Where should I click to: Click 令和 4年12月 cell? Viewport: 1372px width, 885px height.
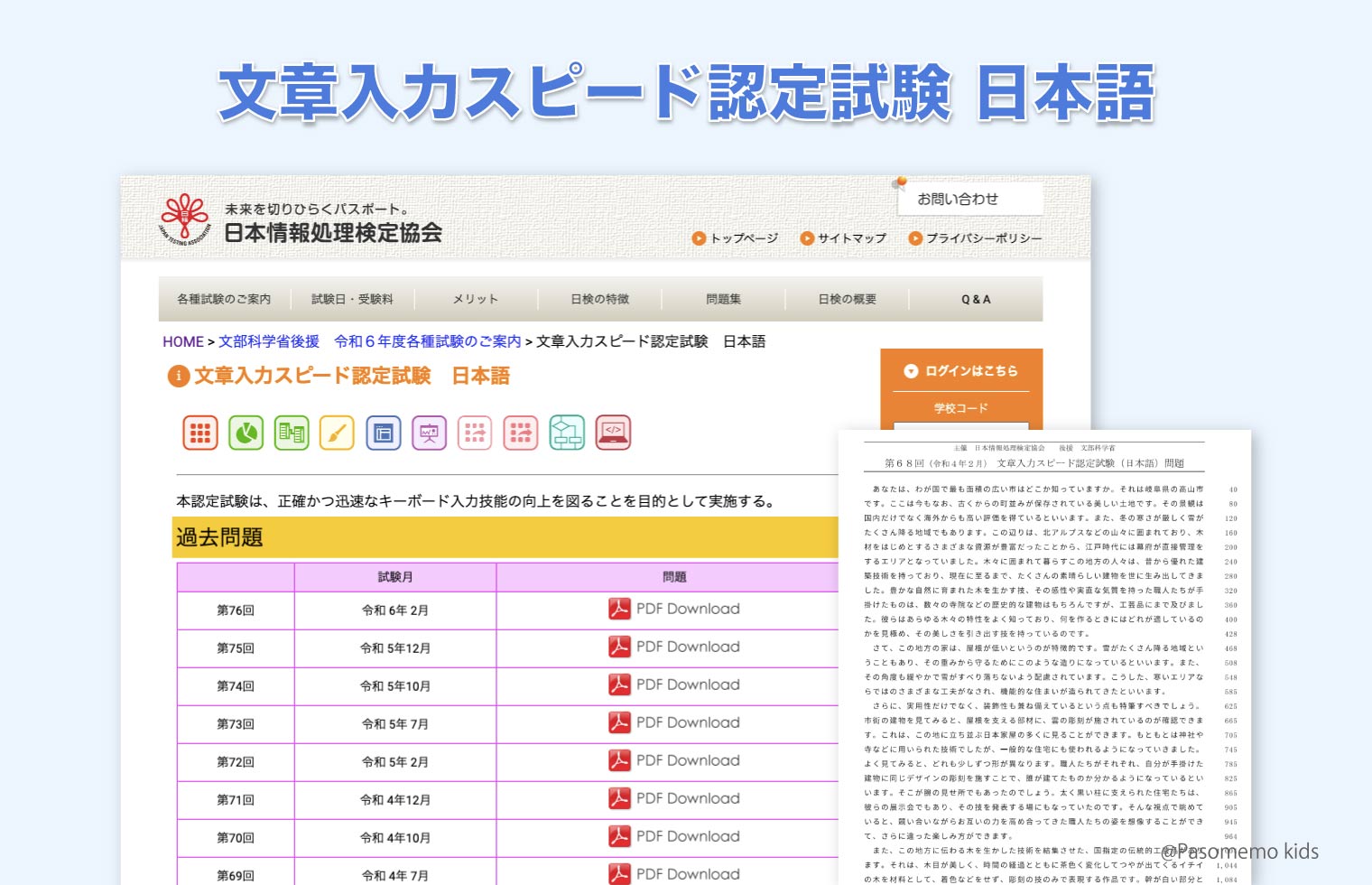(395, 800)
